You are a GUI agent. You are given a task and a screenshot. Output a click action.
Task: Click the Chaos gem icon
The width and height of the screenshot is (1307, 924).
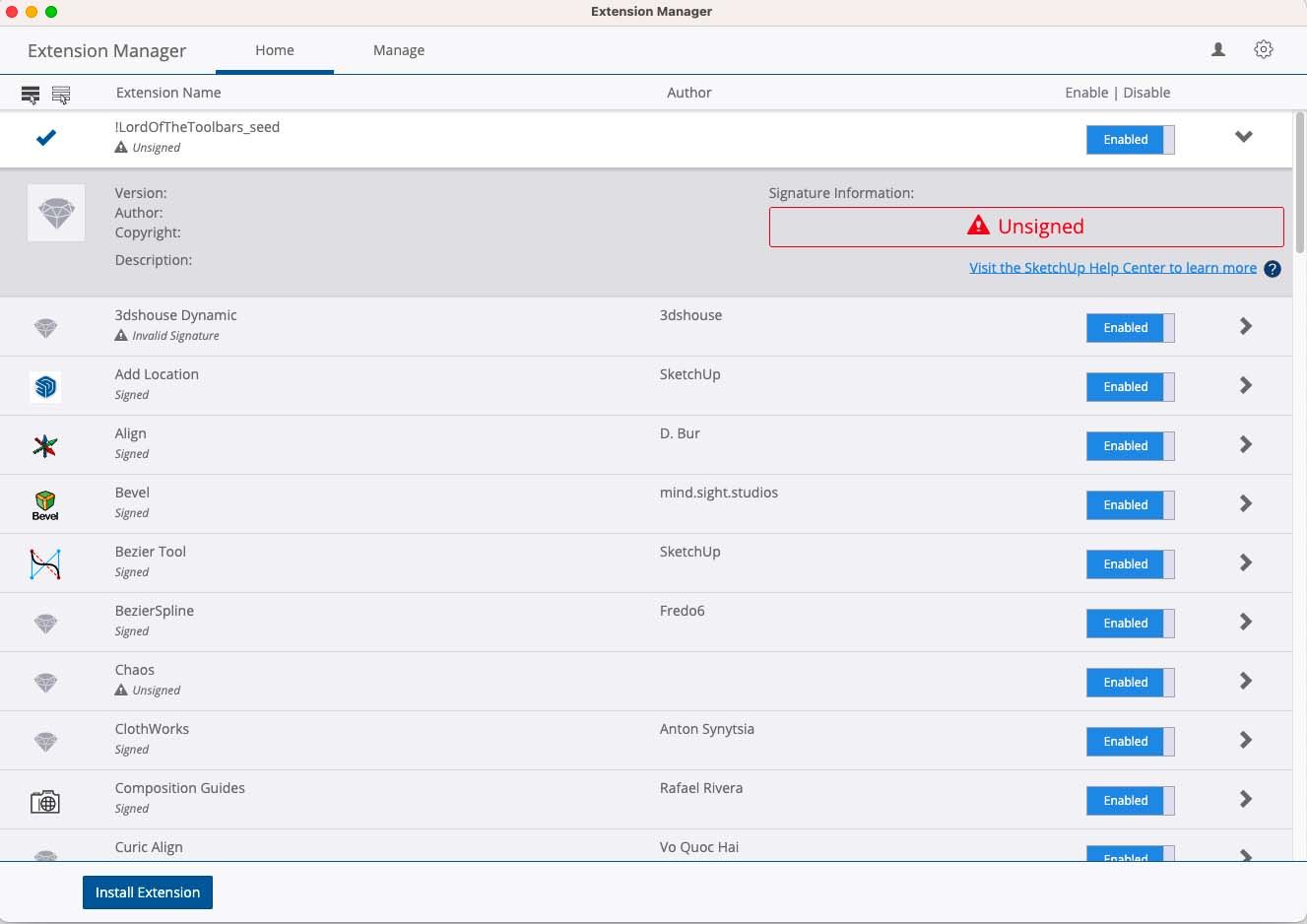pyautogui.click(x=45, y=682)
